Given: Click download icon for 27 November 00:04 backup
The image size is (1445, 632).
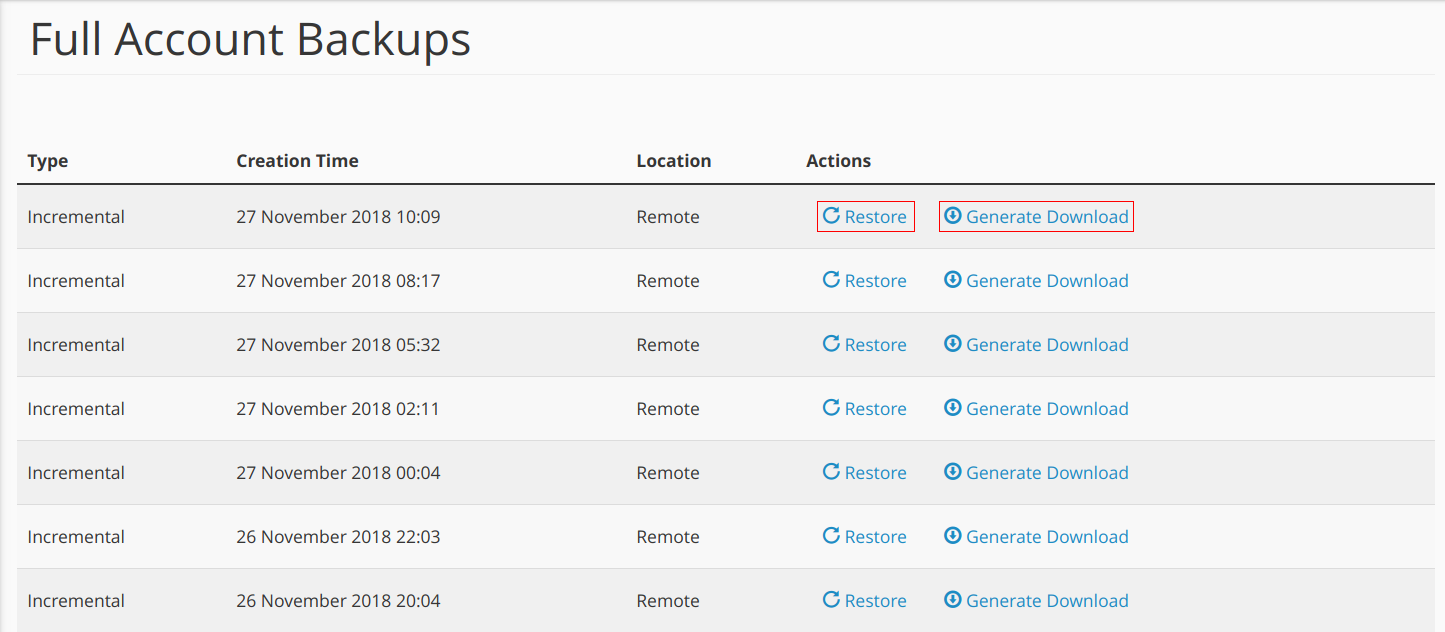Looking at the screenshot, I should [953, 472].
